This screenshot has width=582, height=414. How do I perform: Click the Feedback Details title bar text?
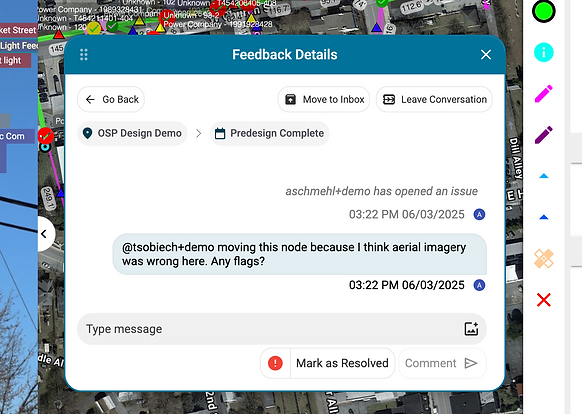point(285,55)
